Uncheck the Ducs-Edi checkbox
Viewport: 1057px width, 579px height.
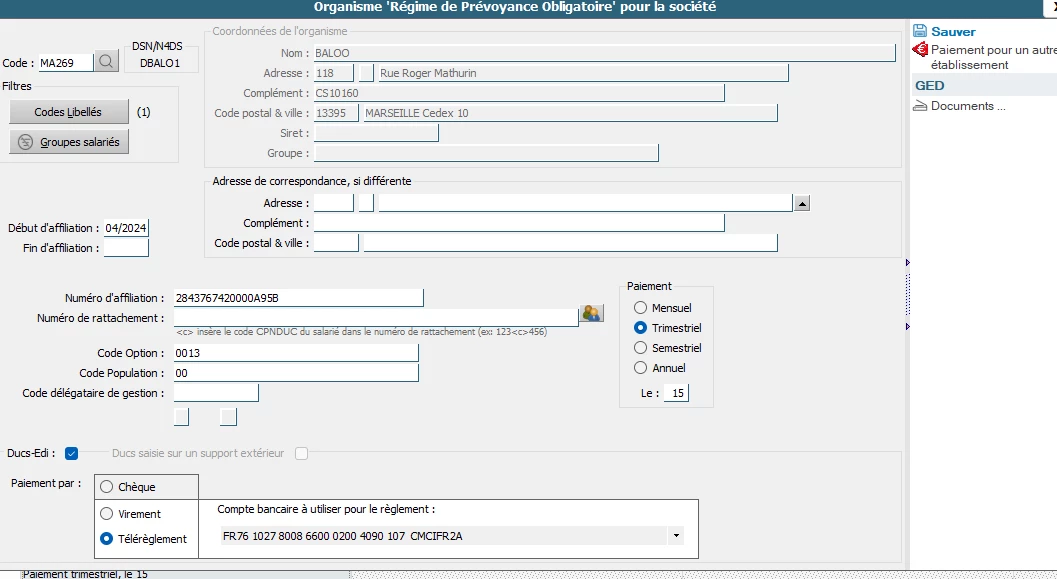(x=71, y=454)
